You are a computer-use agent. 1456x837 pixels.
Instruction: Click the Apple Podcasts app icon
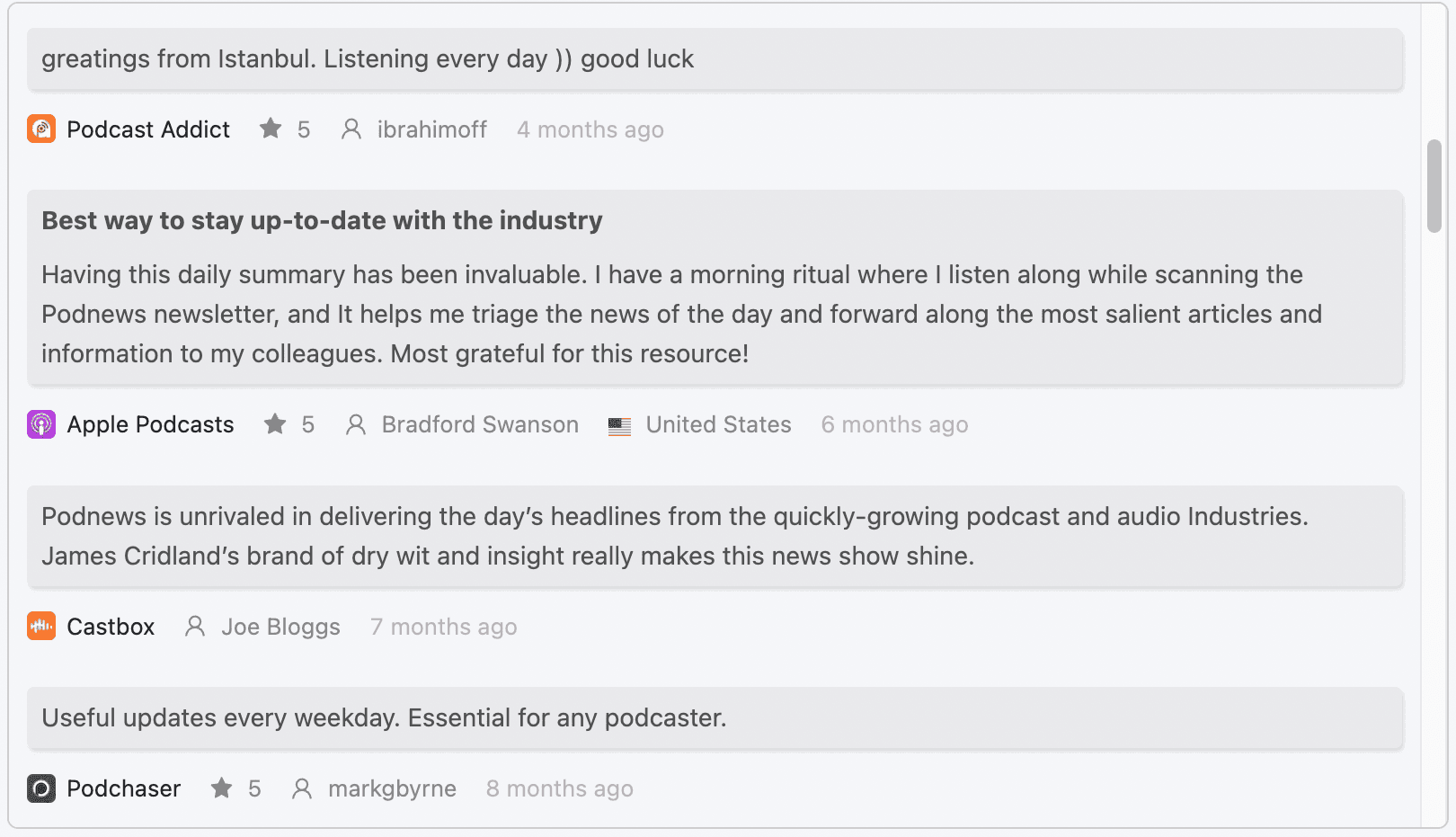pos(40,423)
